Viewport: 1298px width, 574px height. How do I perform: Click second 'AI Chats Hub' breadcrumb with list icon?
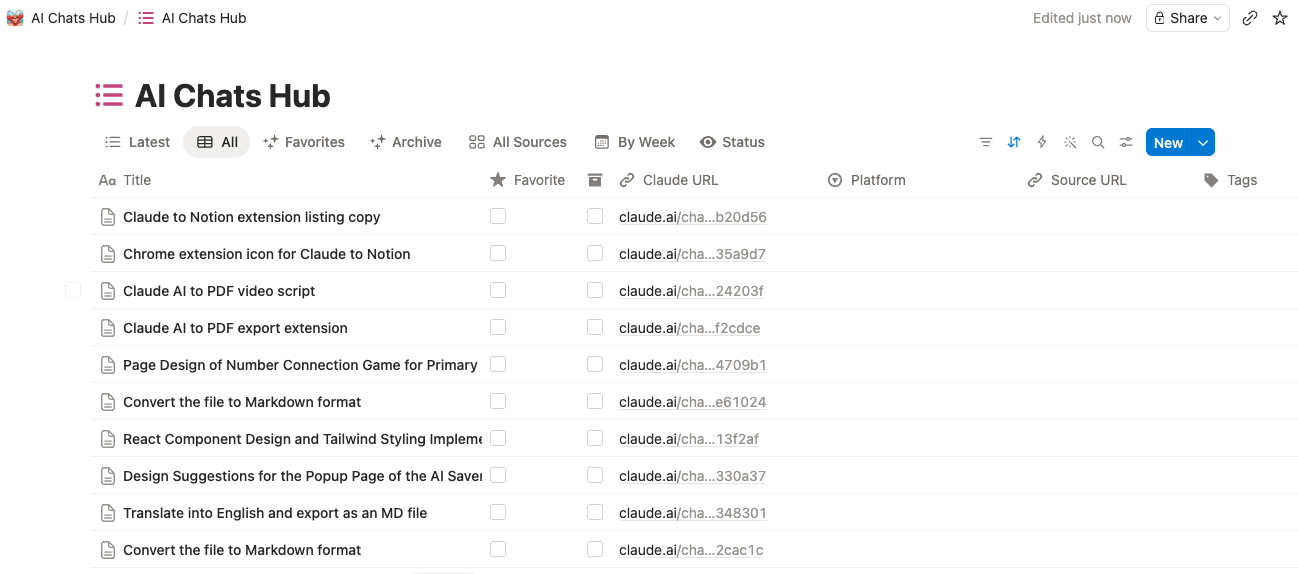pos(192,18)
